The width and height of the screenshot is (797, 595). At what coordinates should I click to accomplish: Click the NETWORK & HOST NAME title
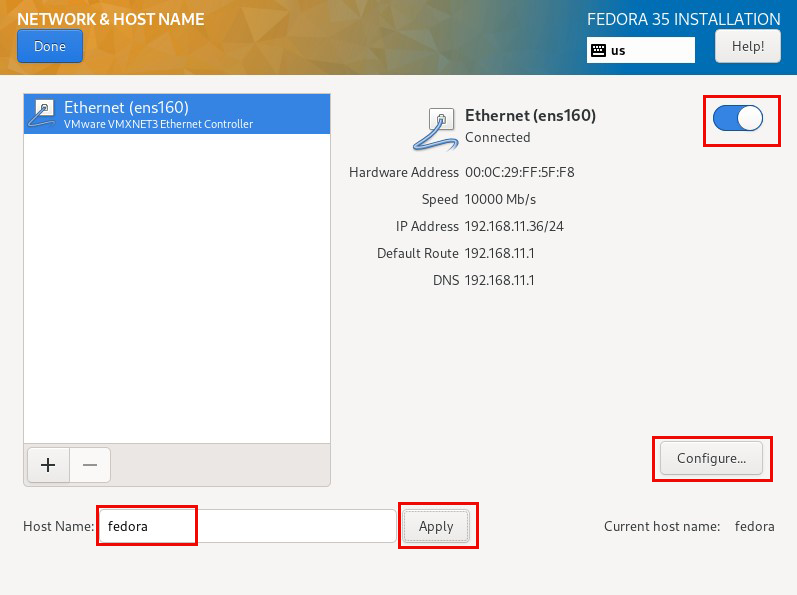pyautogui.click(x=110, y=19)
